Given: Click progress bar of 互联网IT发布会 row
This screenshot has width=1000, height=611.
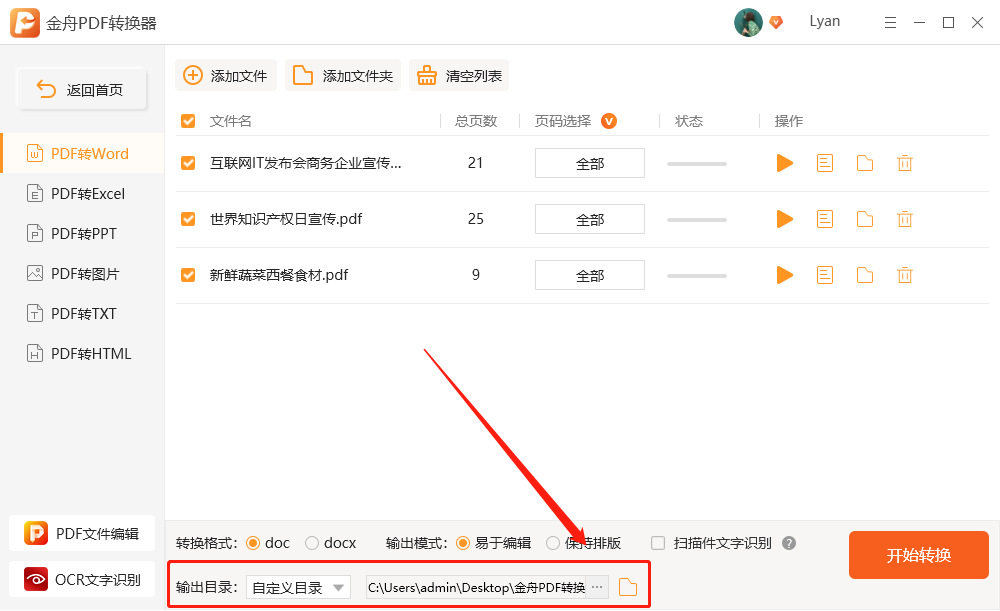Looking at the screenshot, I should 697,164.
